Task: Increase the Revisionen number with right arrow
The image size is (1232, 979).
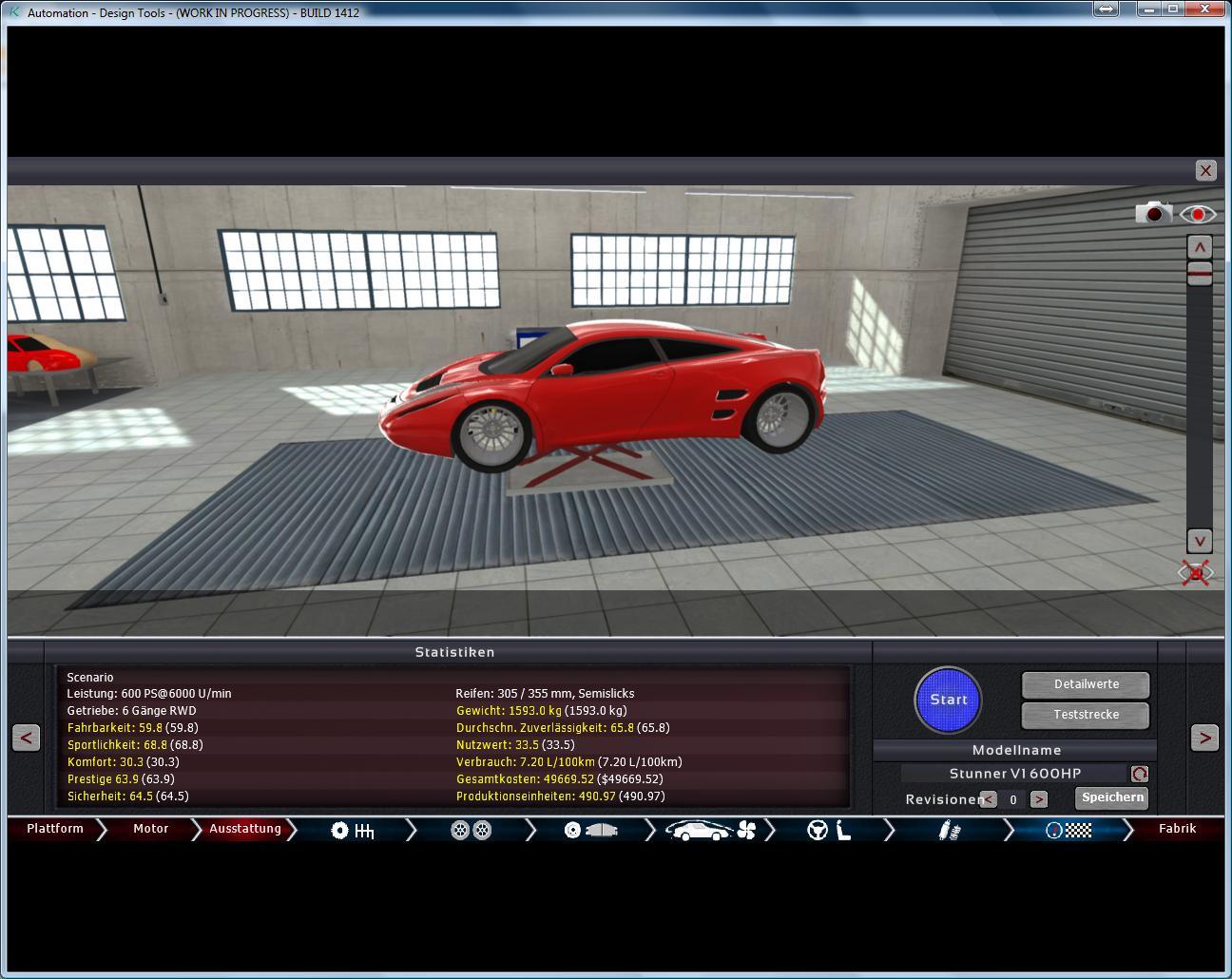Action: pos(1038,799)
